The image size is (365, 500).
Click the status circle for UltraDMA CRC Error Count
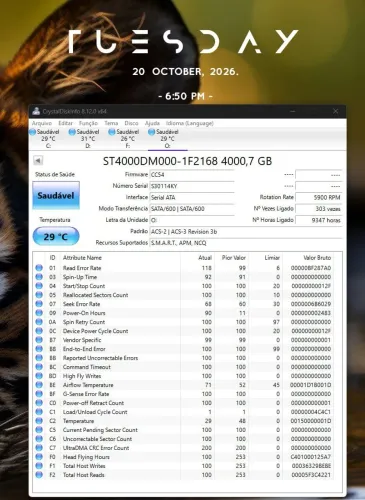click(39, 448)
